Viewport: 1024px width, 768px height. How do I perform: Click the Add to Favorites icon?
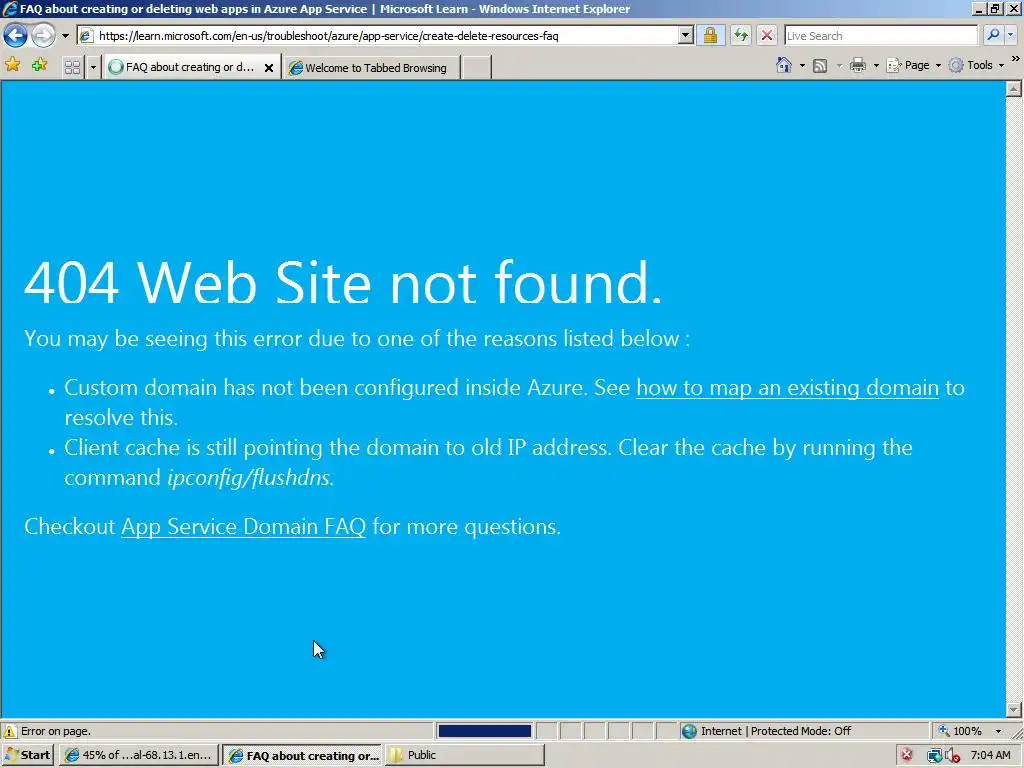[x=40, y=65]
